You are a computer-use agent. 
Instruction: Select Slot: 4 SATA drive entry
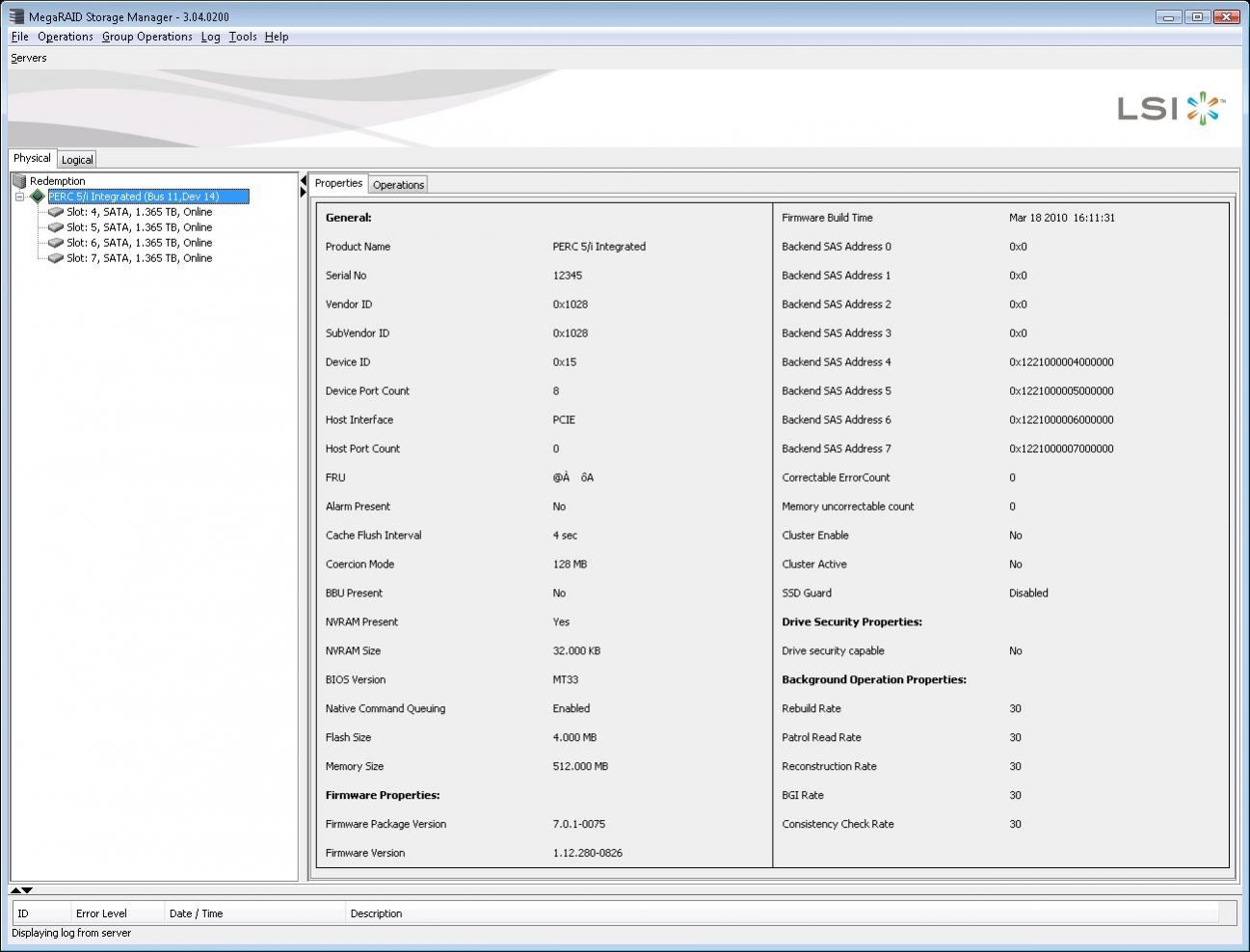coord(140,212)
